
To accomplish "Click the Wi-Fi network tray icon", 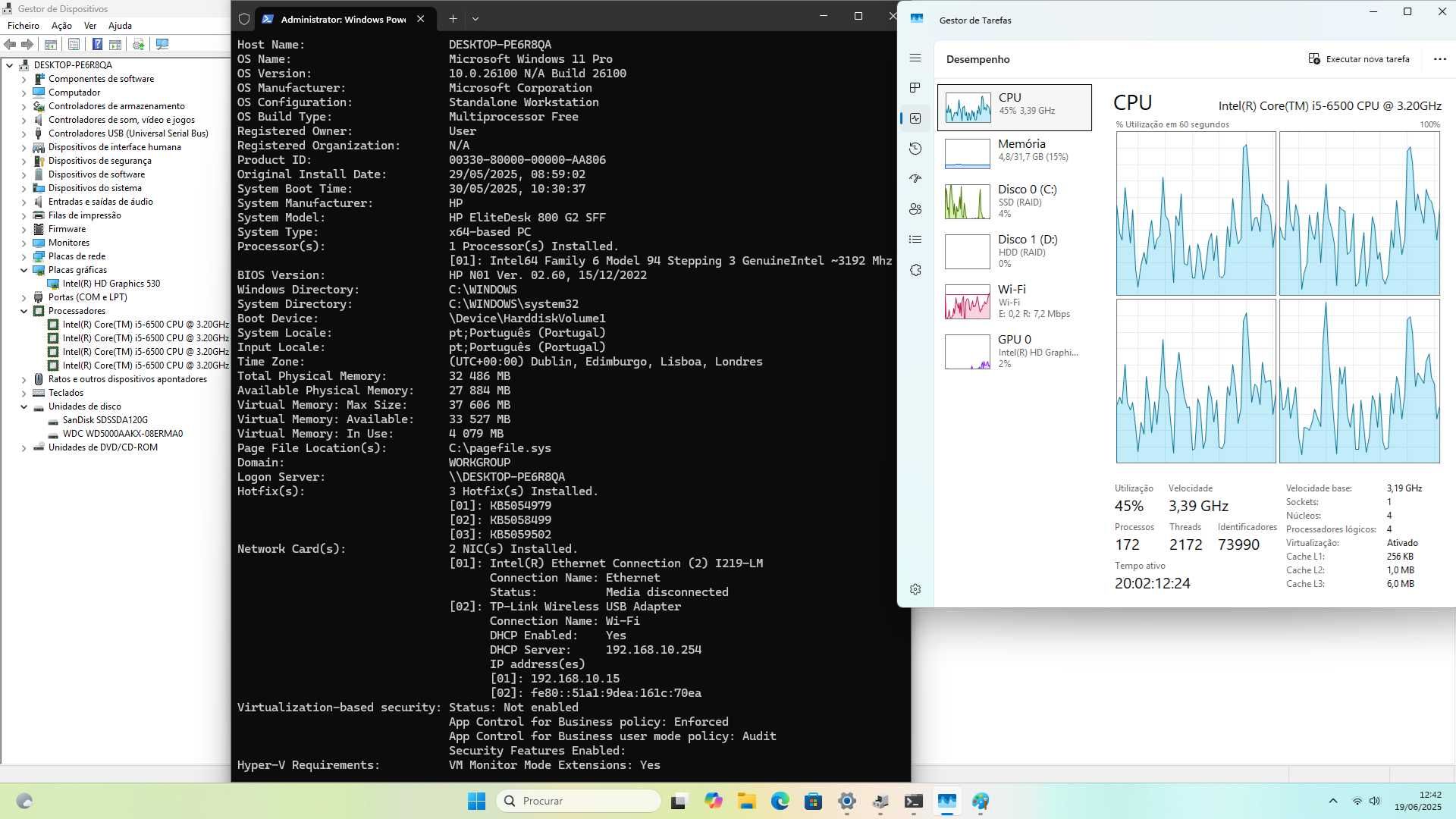I will coord(1357,801).
